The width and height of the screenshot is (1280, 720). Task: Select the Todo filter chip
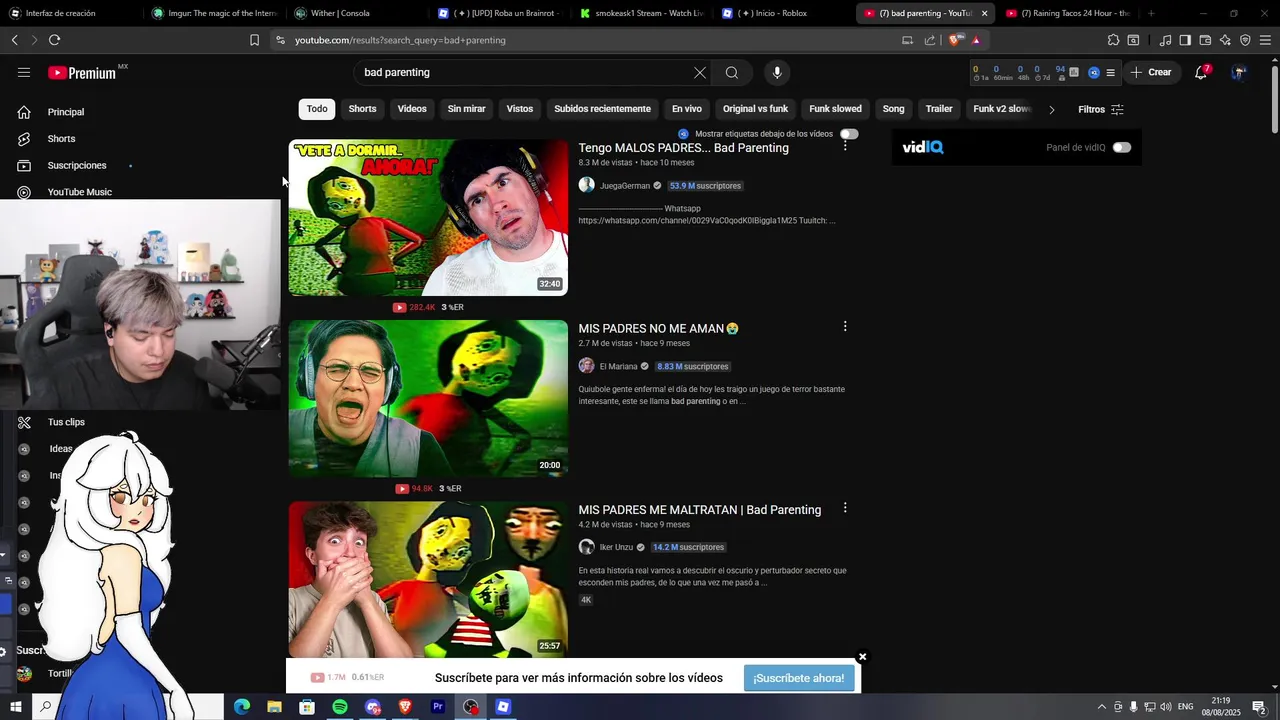click(x=317, y=109)
